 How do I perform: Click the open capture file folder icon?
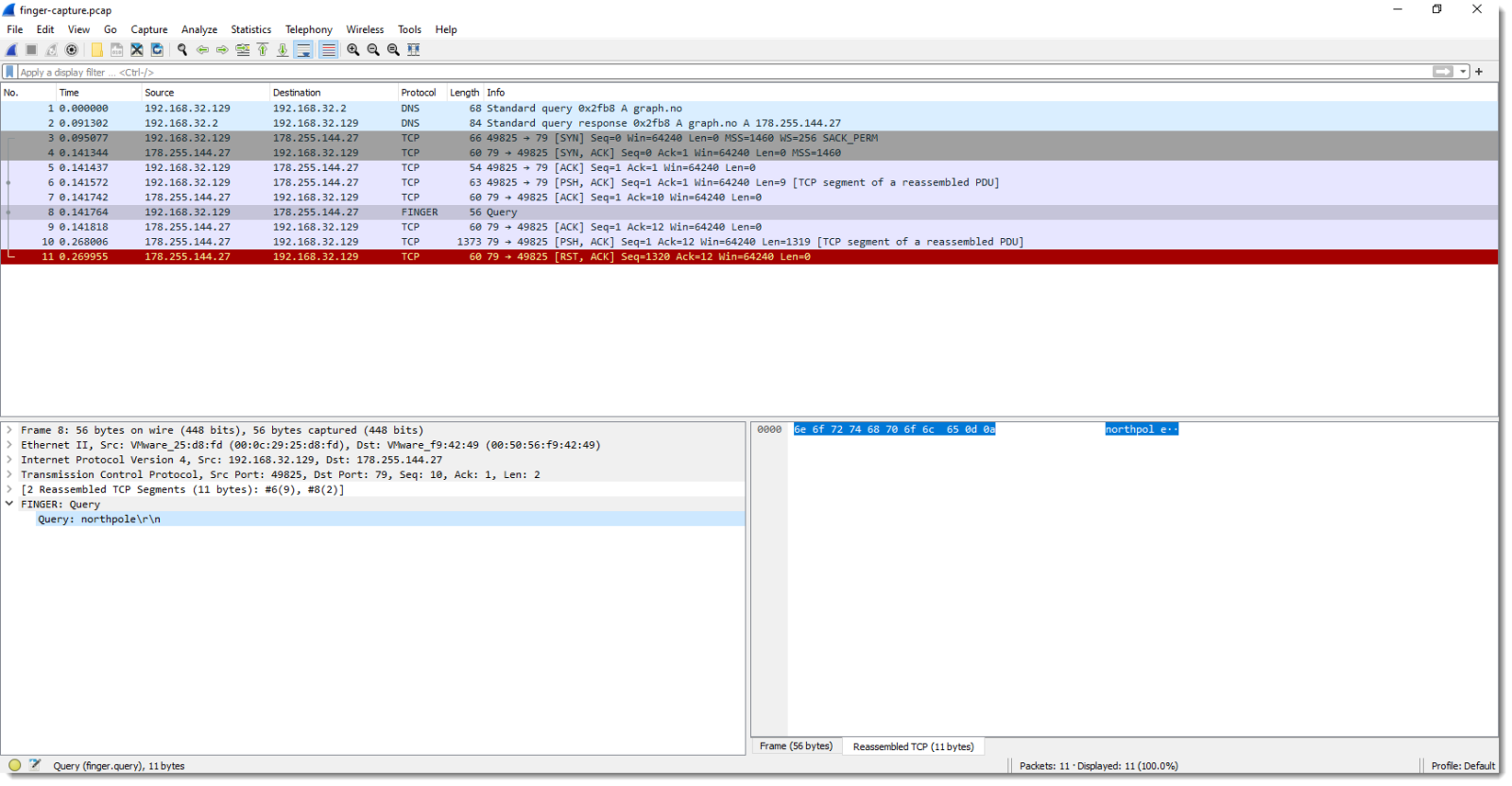[x=96, y=50]
